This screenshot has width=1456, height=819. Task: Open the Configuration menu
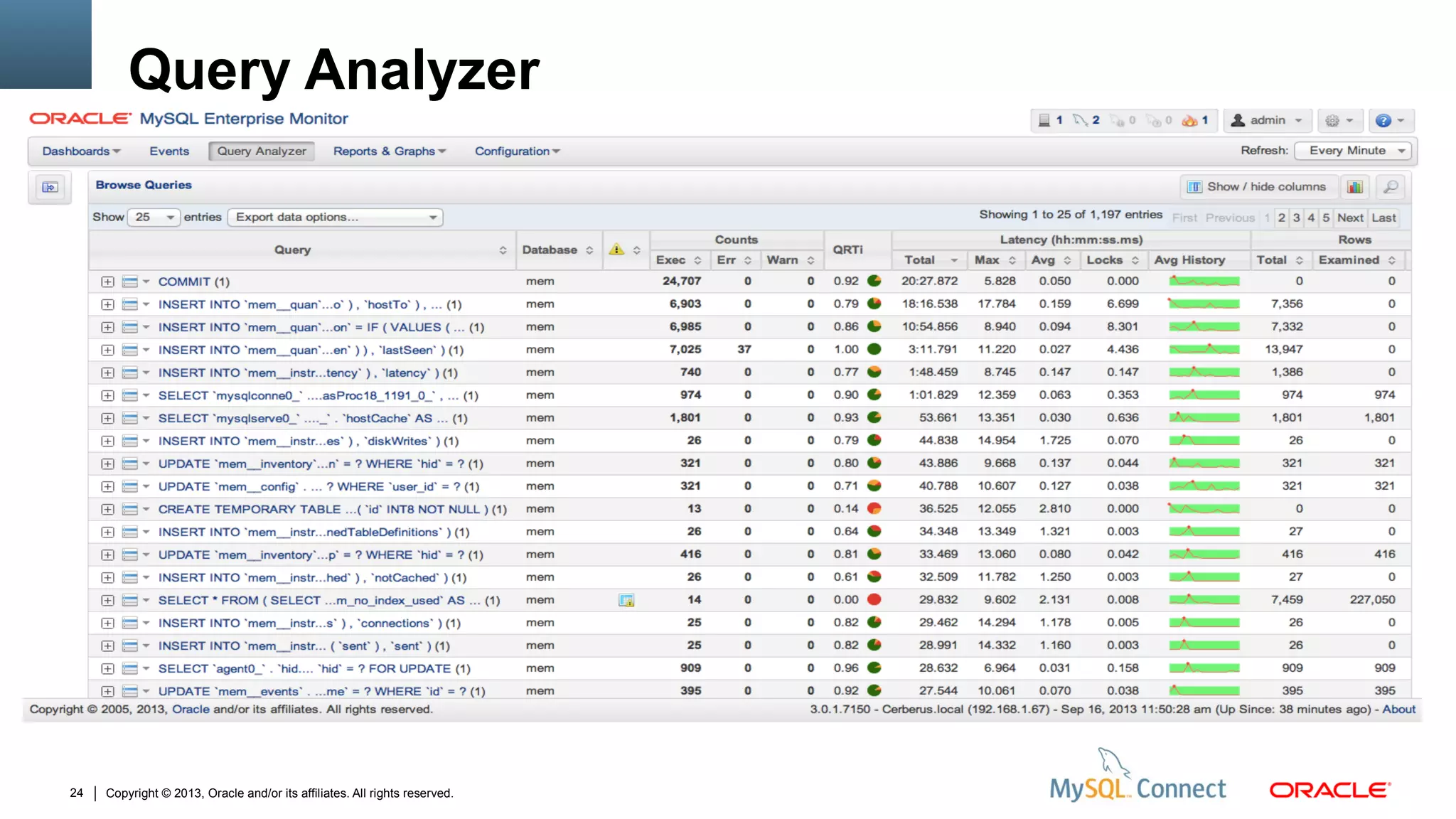[518, 151]
